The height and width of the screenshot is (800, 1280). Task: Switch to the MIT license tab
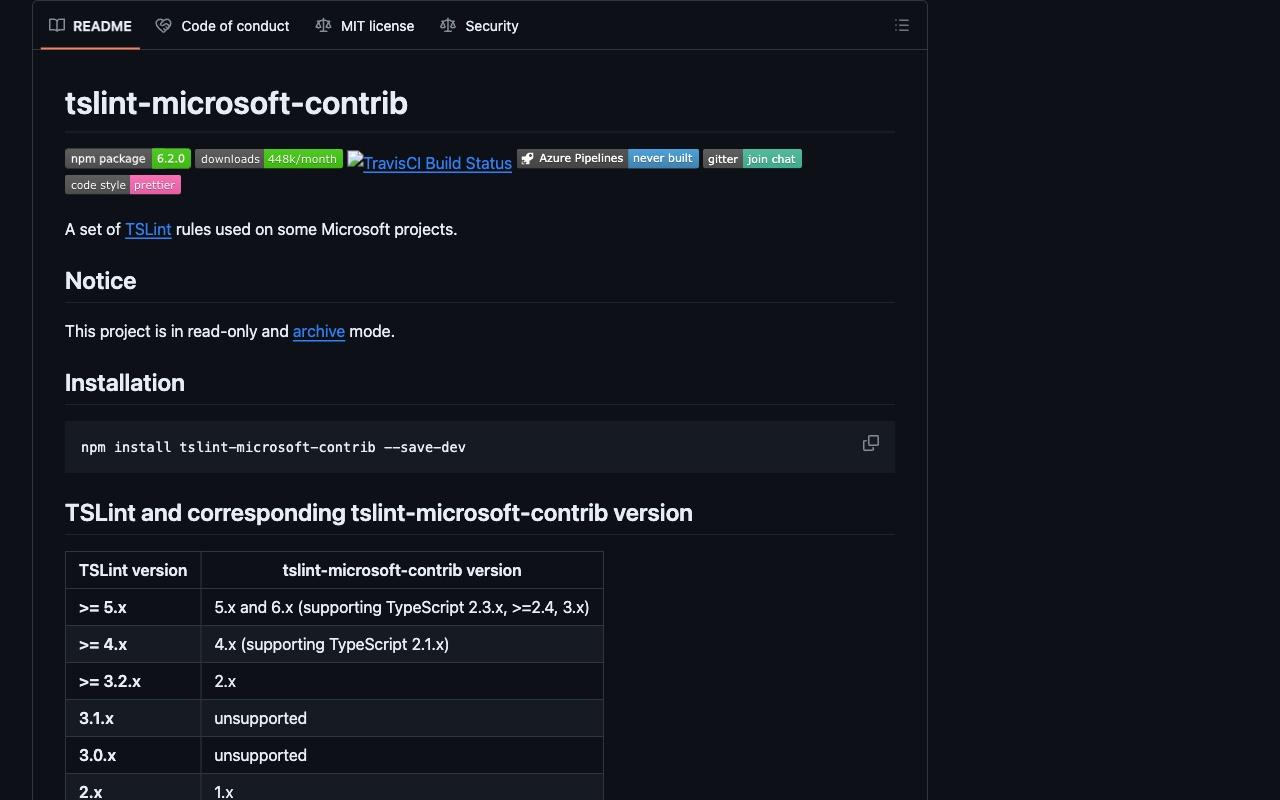click(x=365, y=26)
